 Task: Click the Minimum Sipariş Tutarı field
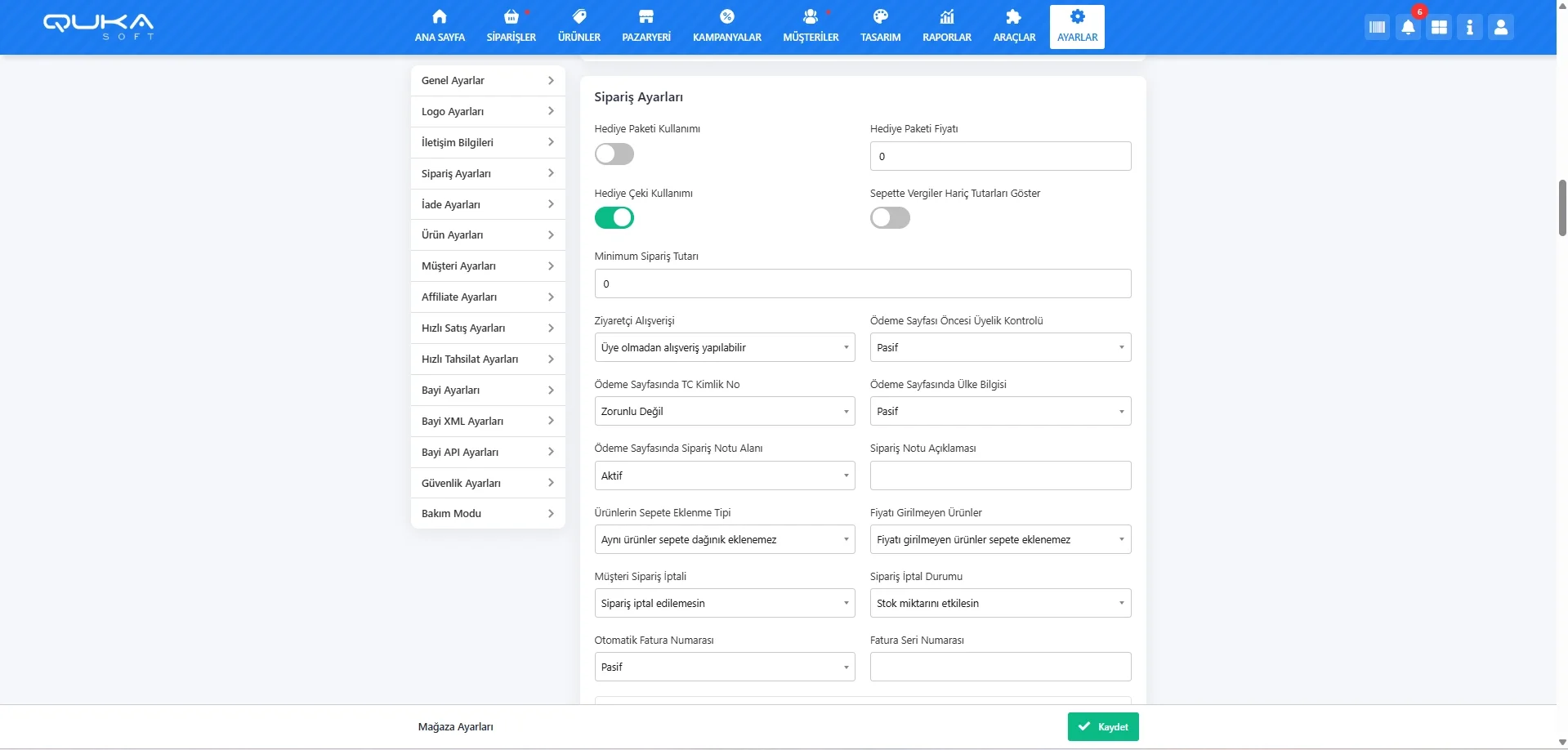click(862, 283)
